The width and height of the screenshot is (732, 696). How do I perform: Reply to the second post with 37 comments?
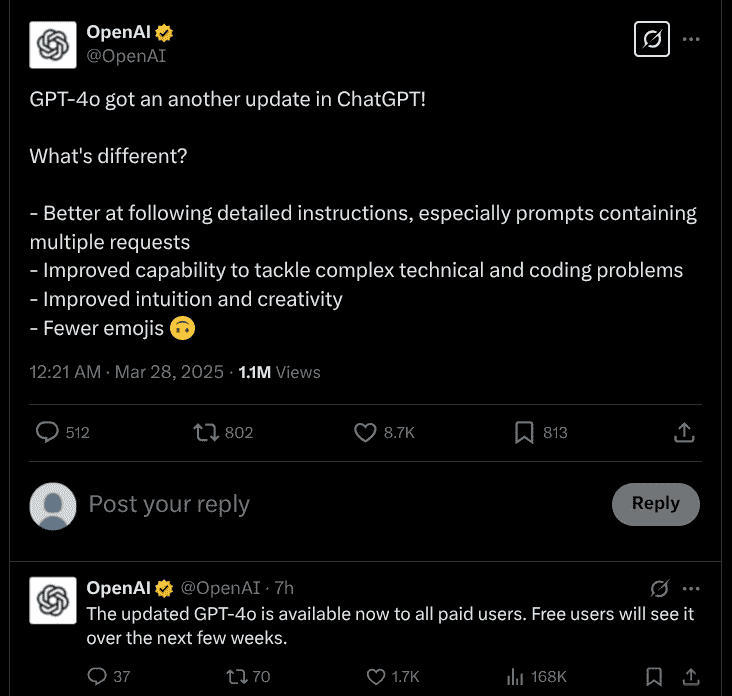point(97,677)
